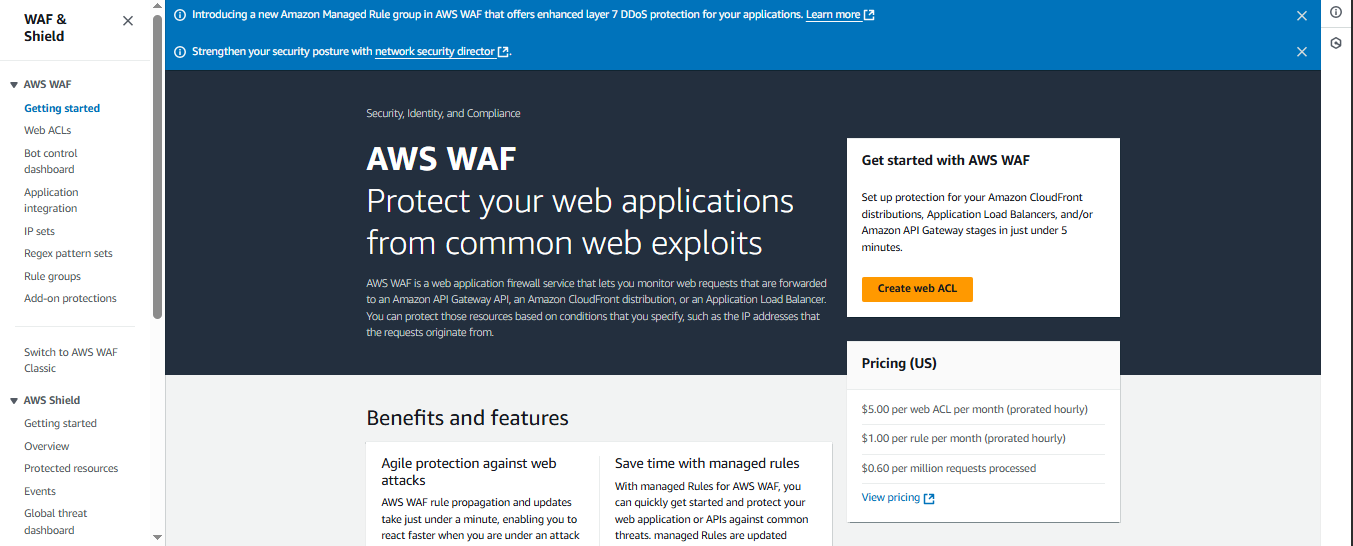1353x546 pixels.
Task: Open the hexagon settings icon in right rail
Action: point(1336,43)
